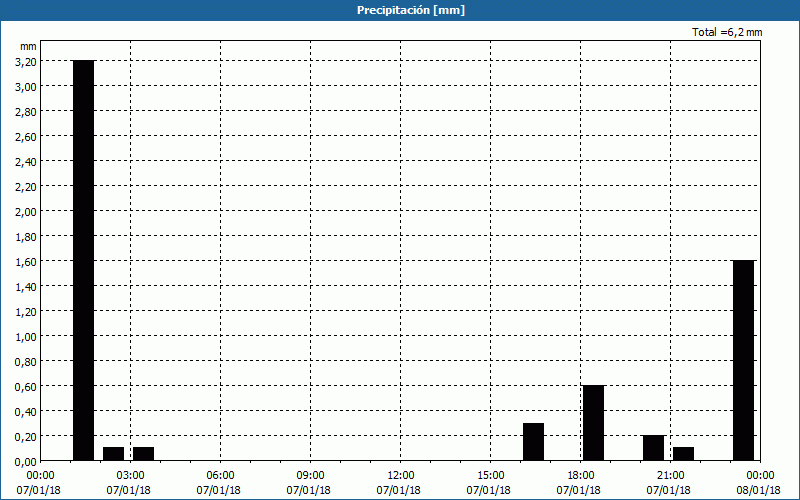Click the '18:00' time axis label
Viewport: 800px width, 500px height.
click(581, 476)
